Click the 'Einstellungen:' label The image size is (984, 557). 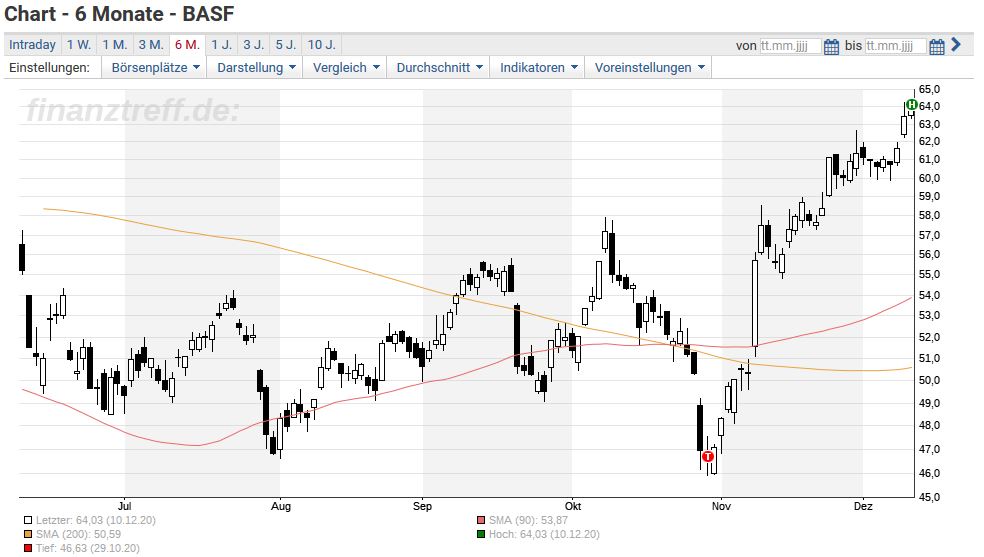coord(49,68)
